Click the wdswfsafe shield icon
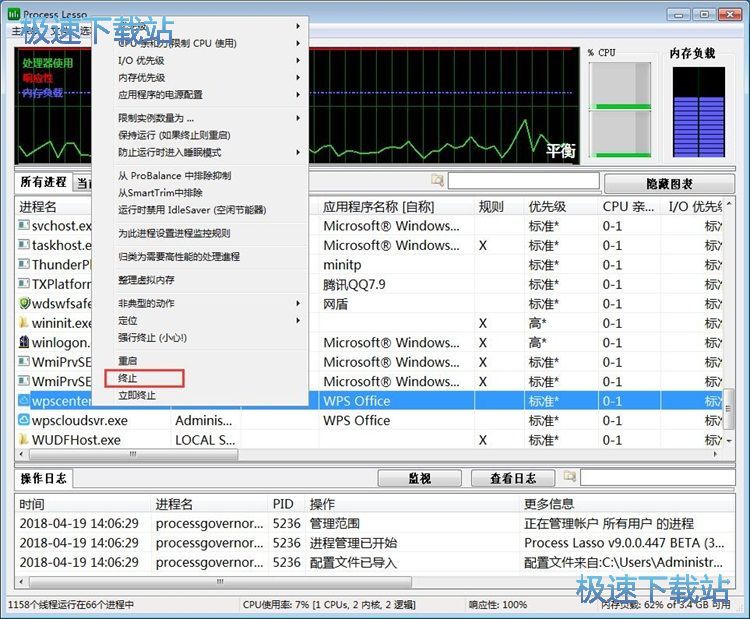 [24, 304]
